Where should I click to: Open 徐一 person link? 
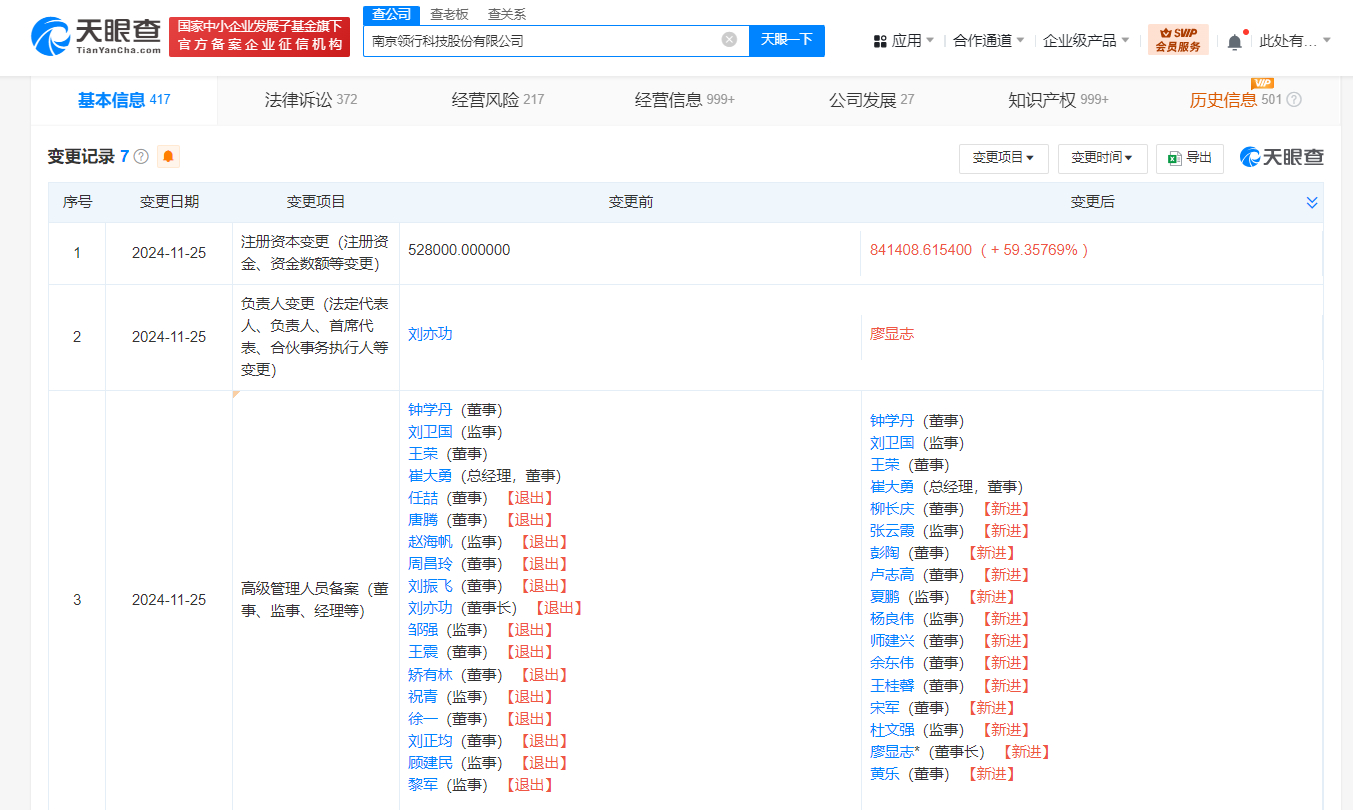pos(423,718)
